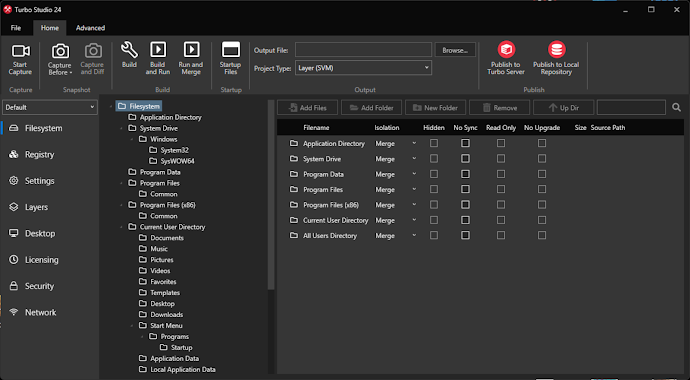
Task: Toggle Read Only checkbox for All Users Directory
Action: [501, 236]
